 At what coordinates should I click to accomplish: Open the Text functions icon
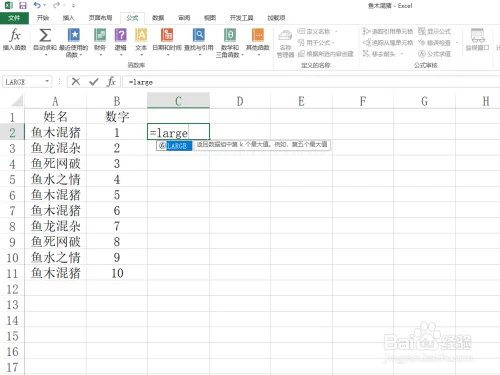(x=141, y=35)
